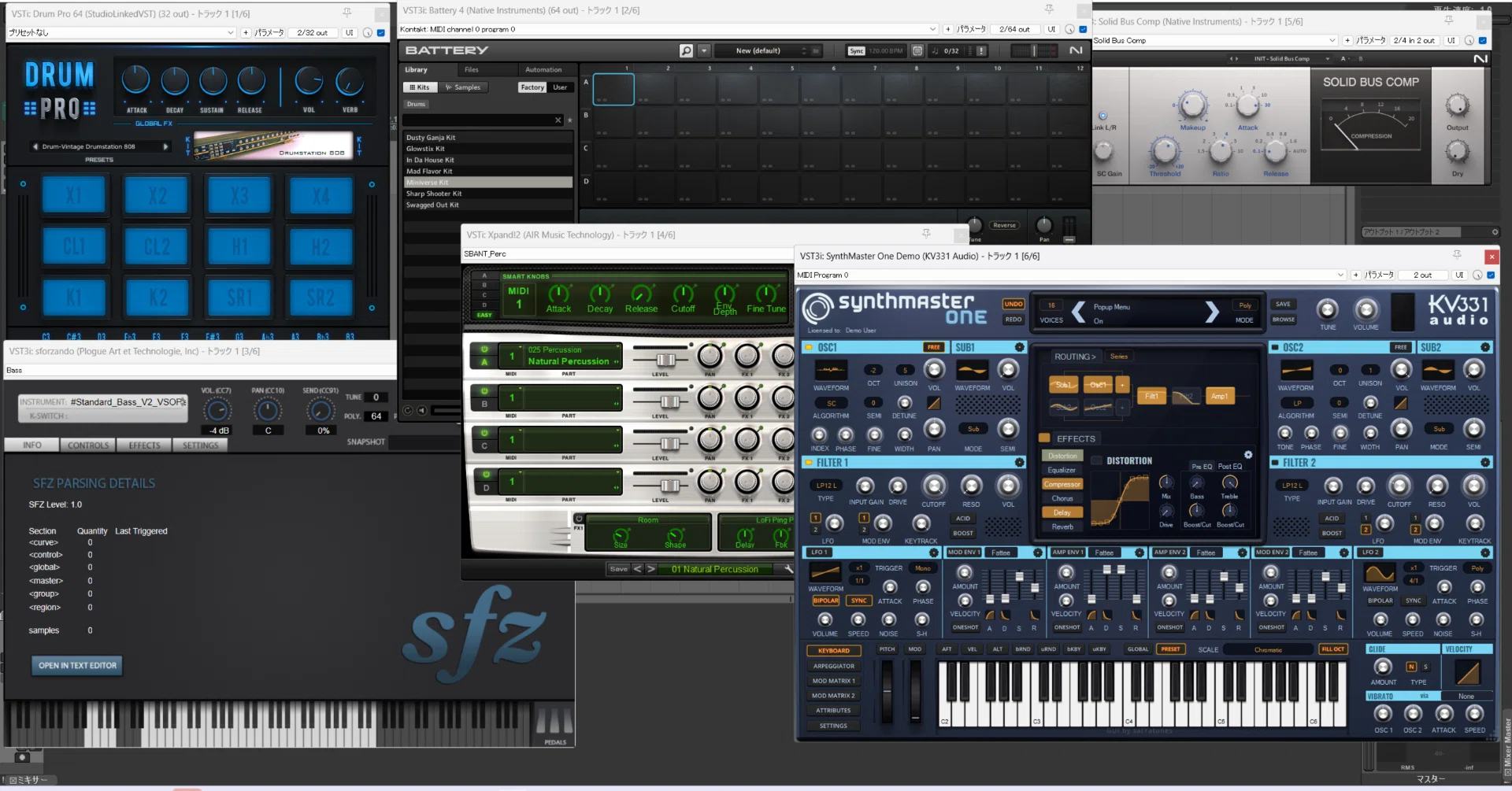Screen dimensions: 1512x791
Task: Pin the Battery 4 plugin window
Action: [x=1049, y=9]
